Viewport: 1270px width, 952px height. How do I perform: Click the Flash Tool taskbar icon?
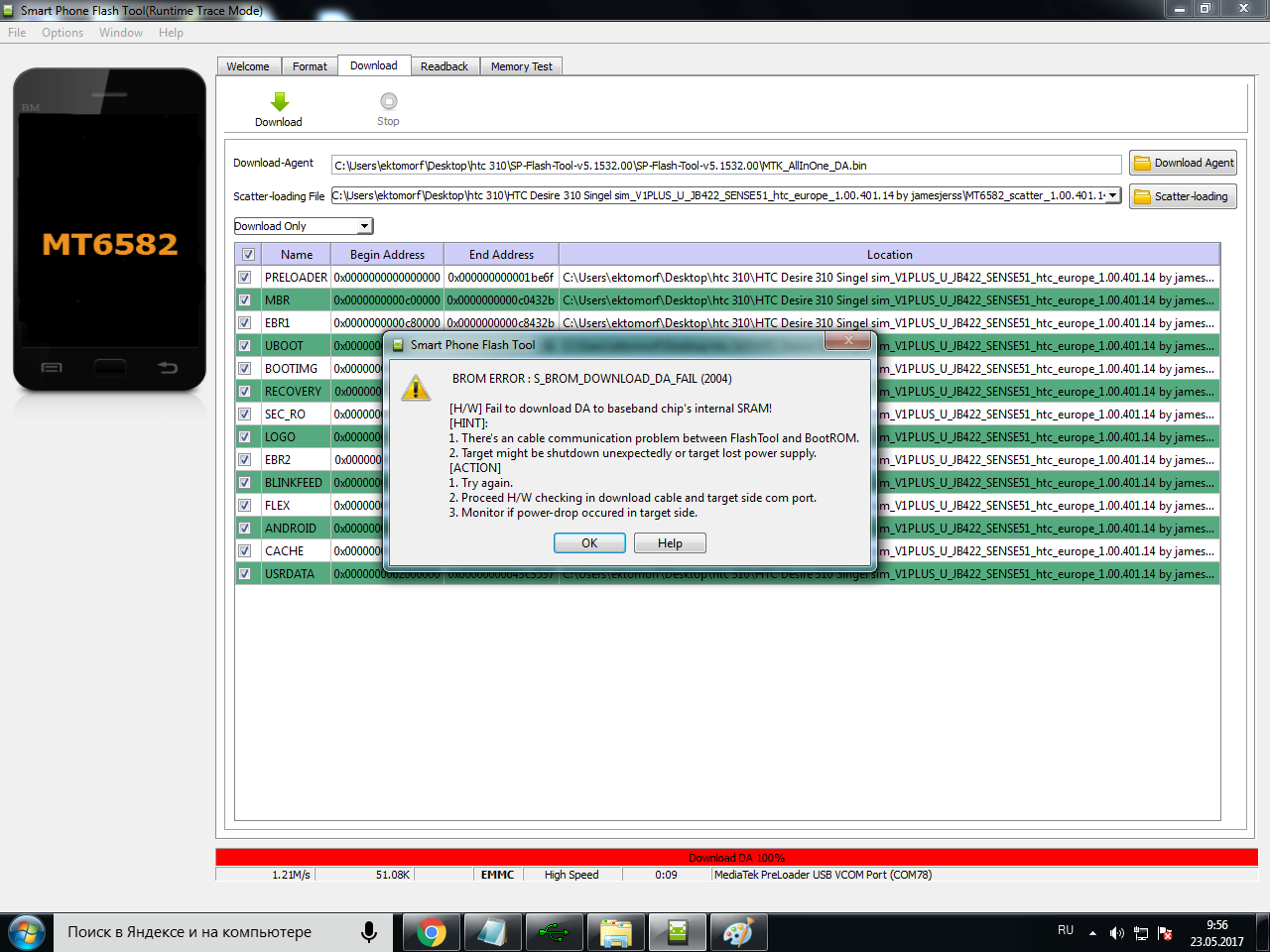coord(677,932)
